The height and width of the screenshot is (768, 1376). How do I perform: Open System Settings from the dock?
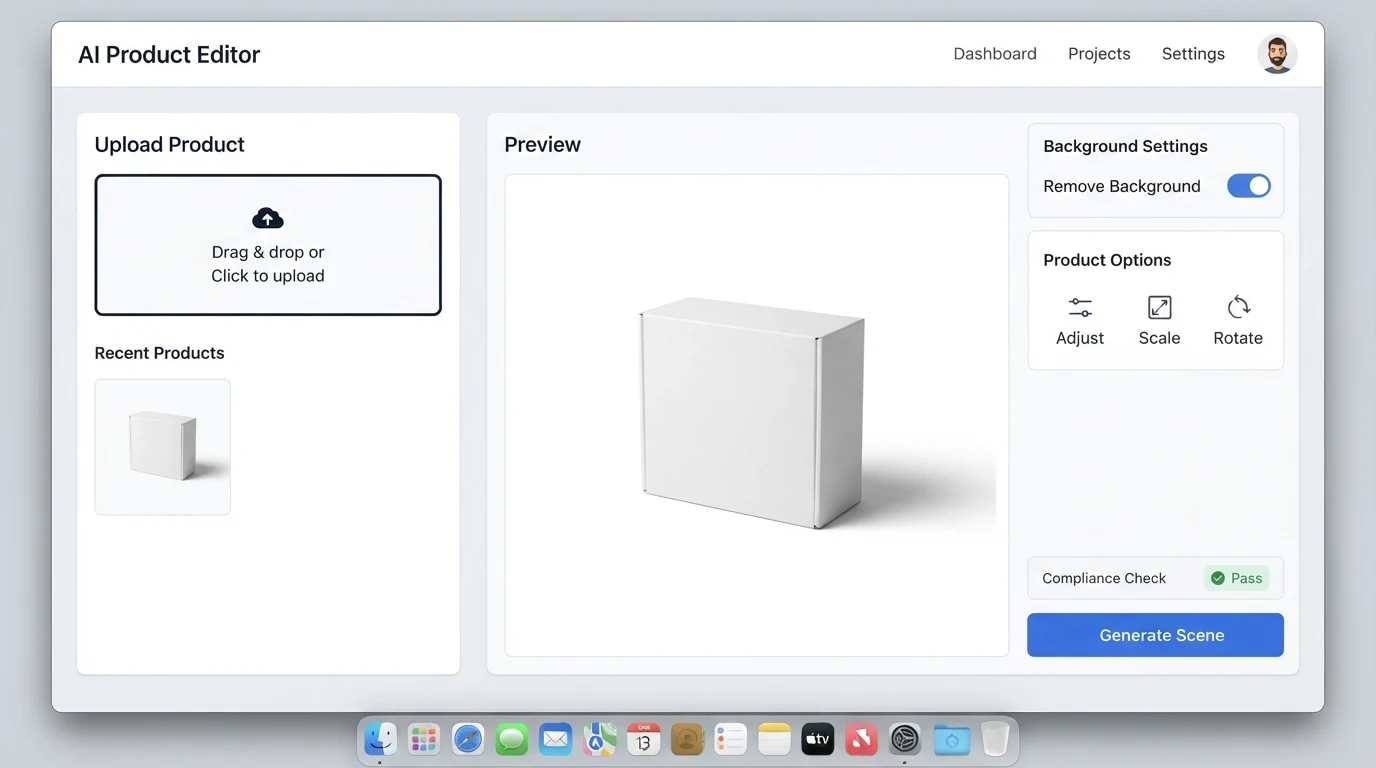click(905, 740)
